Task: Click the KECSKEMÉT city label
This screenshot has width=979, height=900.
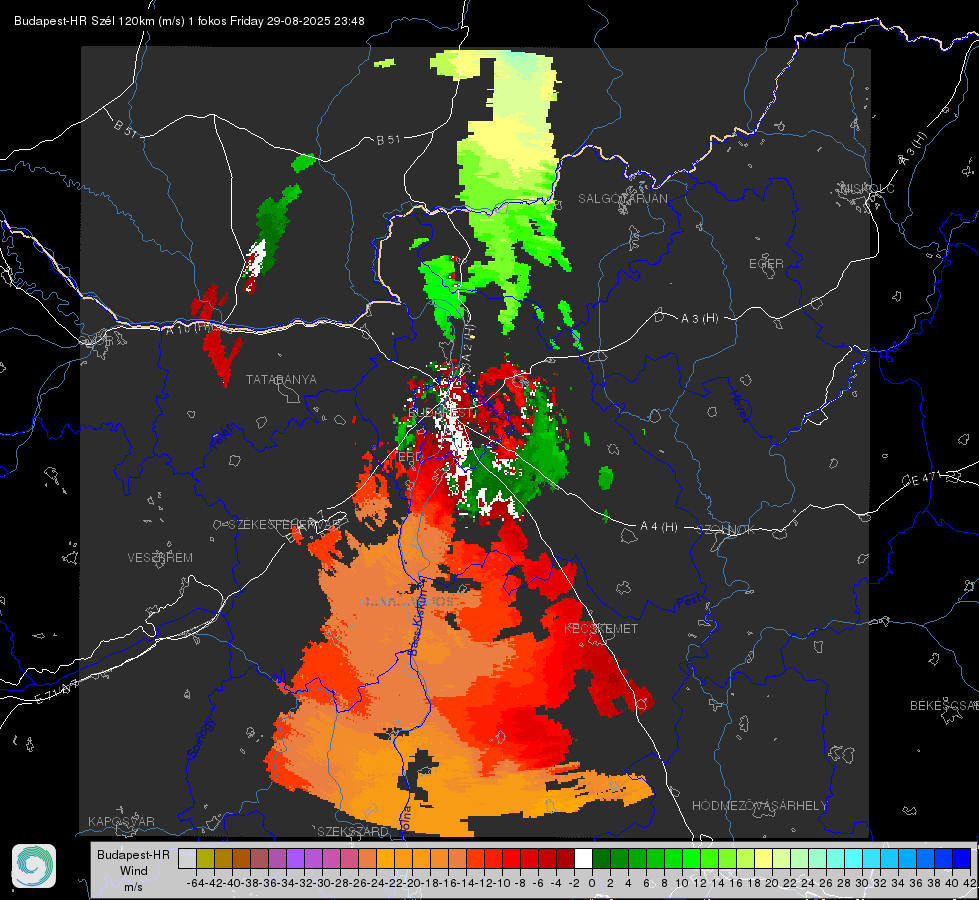Action: 601,628
